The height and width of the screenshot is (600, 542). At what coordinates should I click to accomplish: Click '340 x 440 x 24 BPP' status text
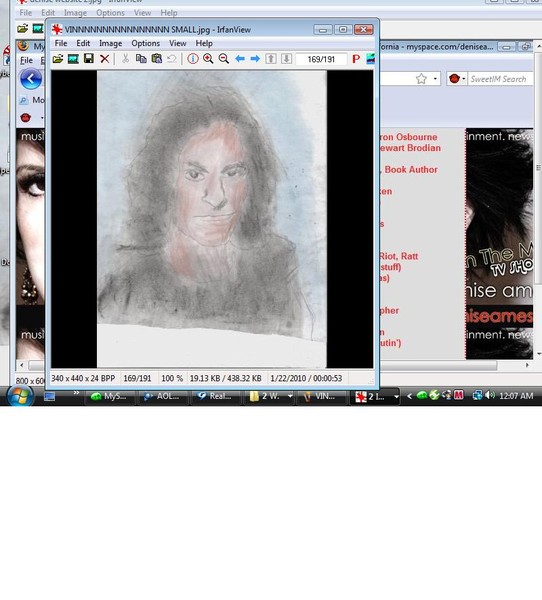click(x=83, y=378)
